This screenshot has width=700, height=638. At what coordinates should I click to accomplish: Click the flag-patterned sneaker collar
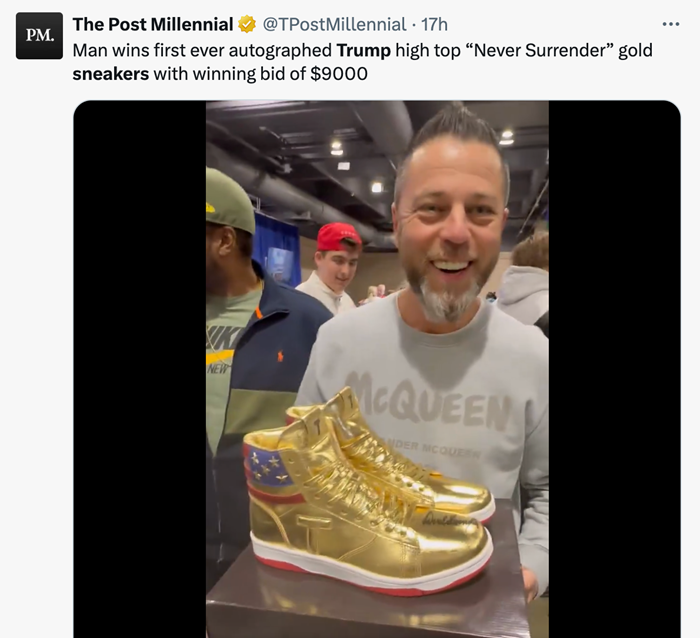pos(268,467)
